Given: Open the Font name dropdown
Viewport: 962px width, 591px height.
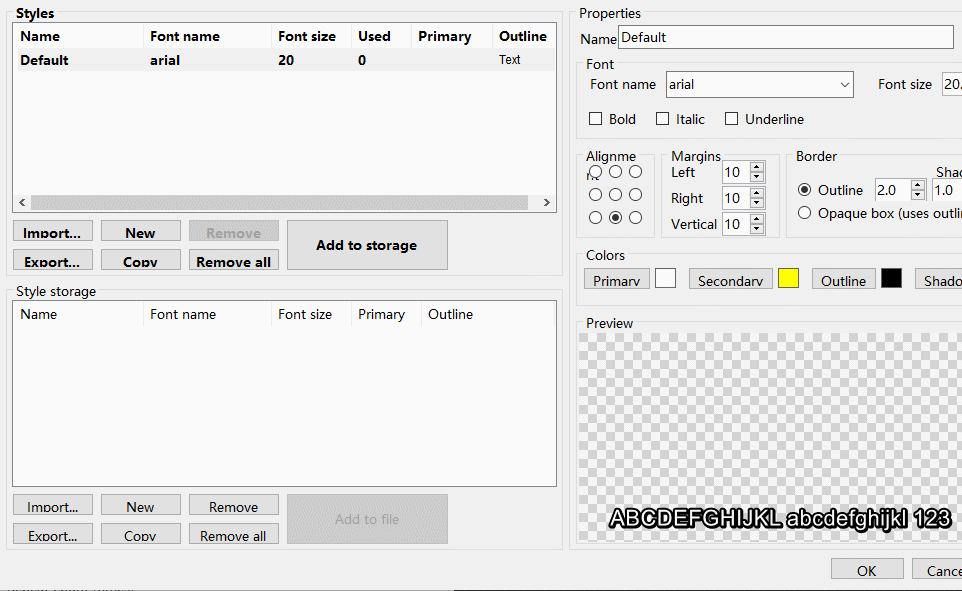Looking at the screenshot, I should [x=844, y=84].
